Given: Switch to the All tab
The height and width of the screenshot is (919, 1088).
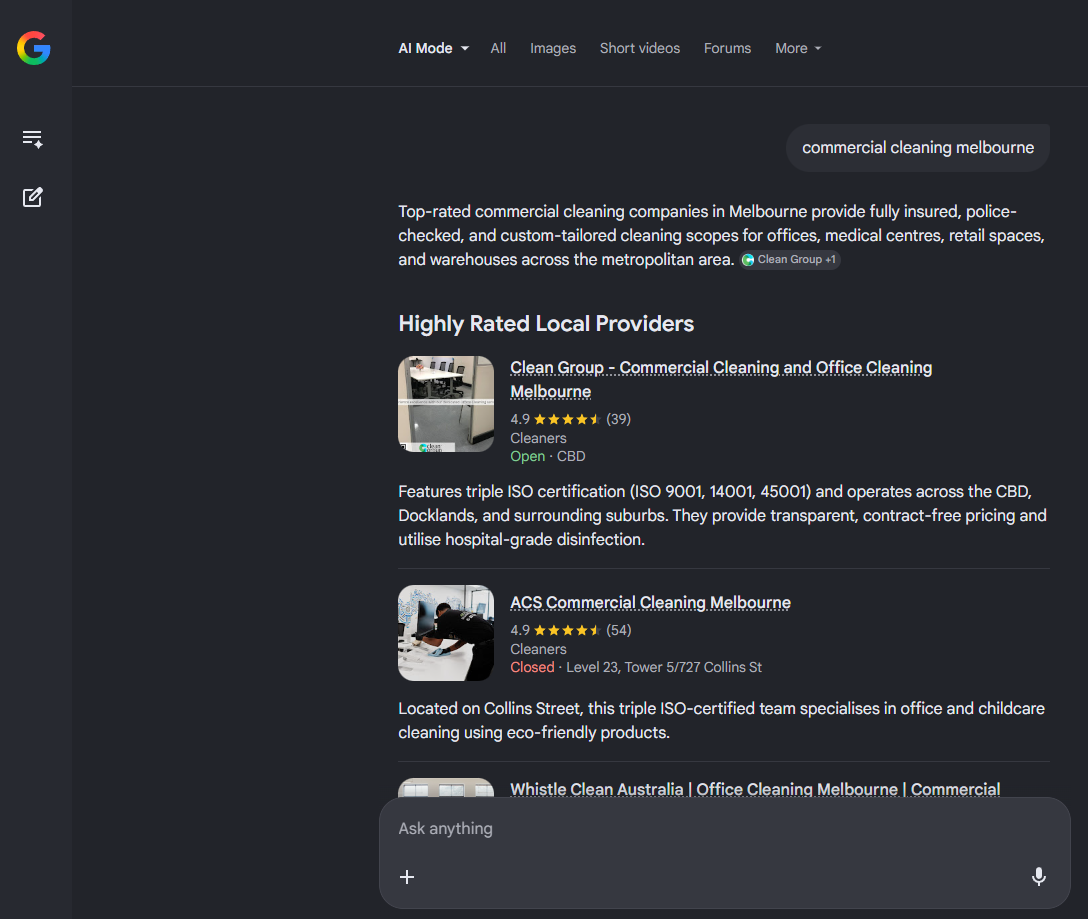Looking at the screenshot, I should click(x=498, y=49).
